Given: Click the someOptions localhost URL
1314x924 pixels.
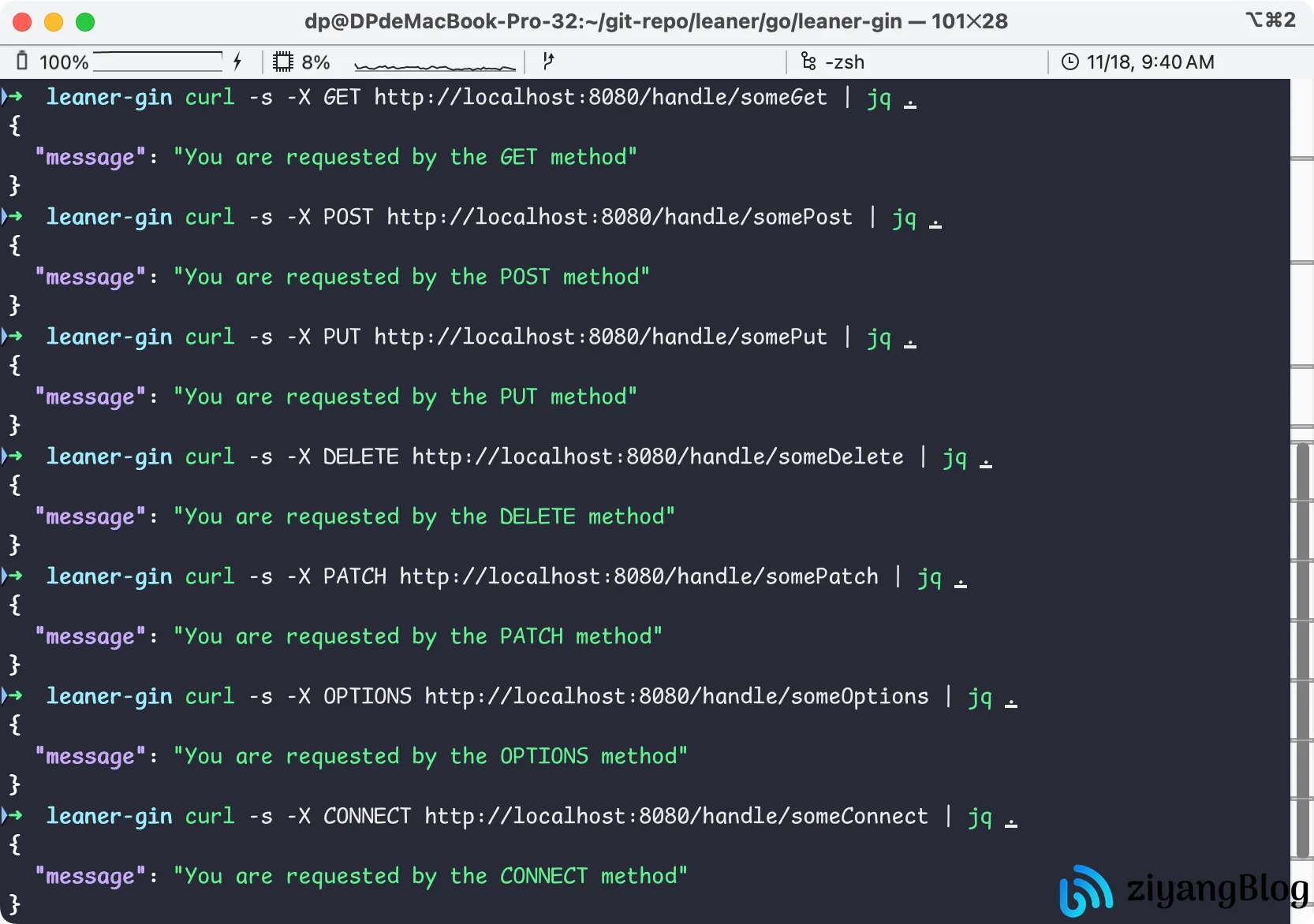Looking at the screenshot, I should click(x=676, y=696).
